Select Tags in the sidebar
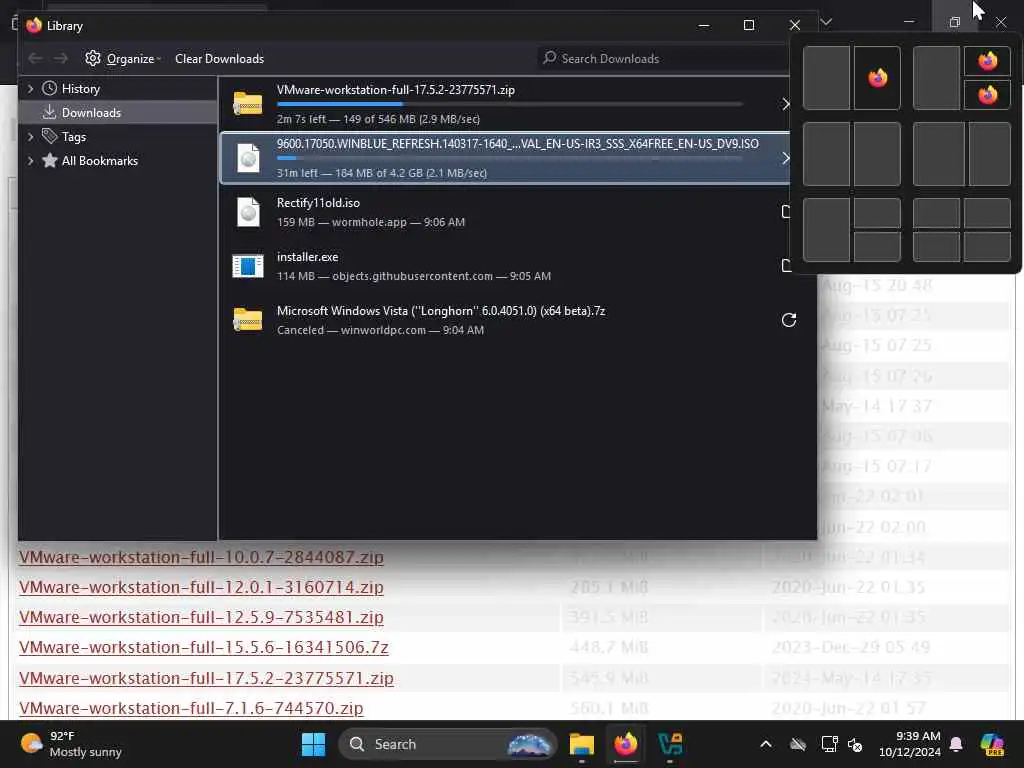The height and width of the screenshot is (768, 1024). click(x=74, y=136)
